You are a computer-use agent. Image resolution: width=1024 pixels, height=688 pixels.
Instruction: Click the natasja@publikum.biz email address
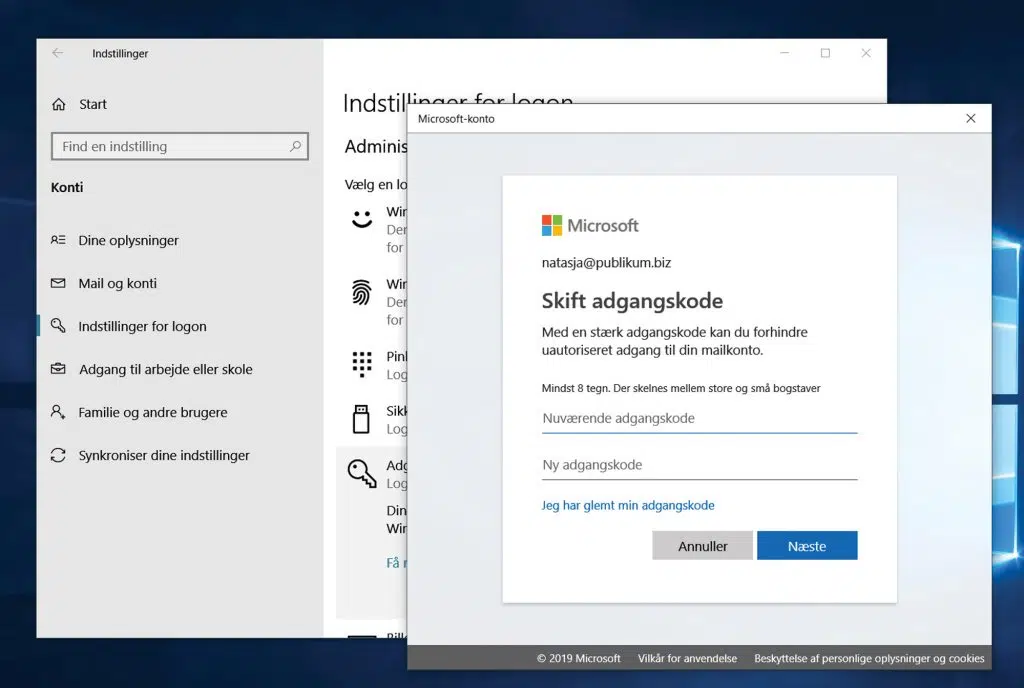pos(607,262)
